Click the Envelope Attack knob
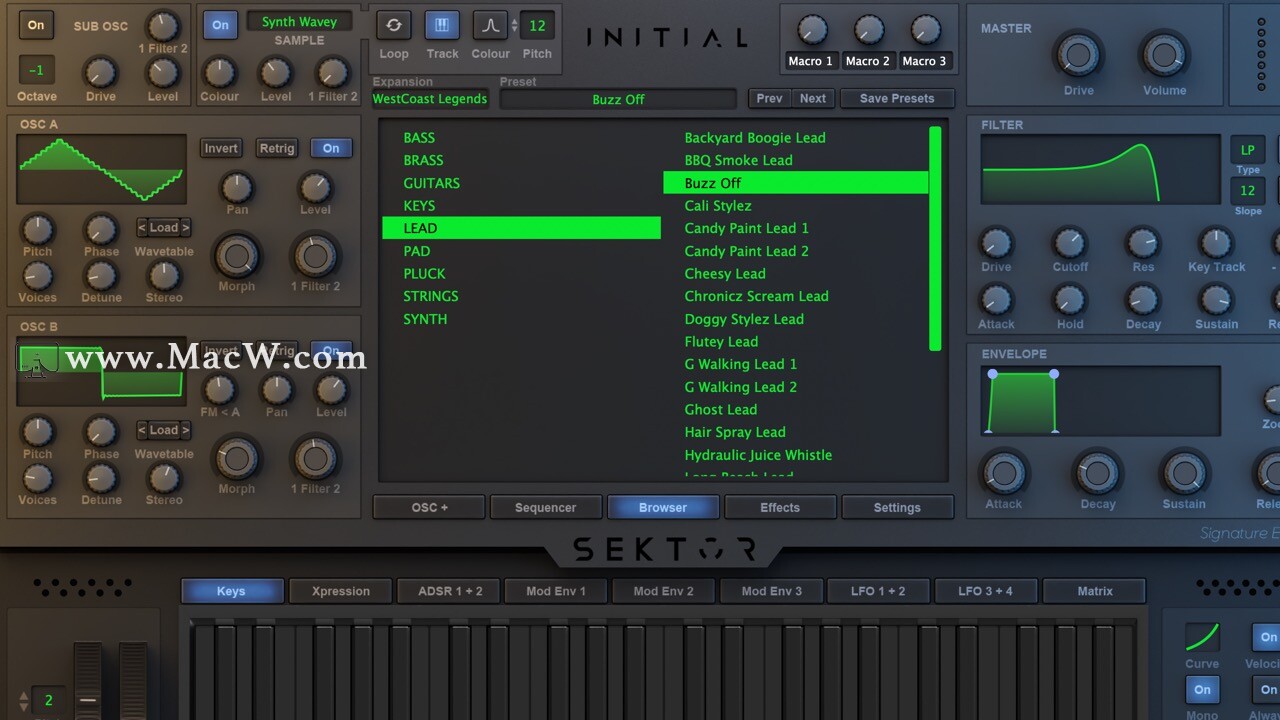Image resolution: width=1280 pixels, height=720 pixels. pos(1003,473)
